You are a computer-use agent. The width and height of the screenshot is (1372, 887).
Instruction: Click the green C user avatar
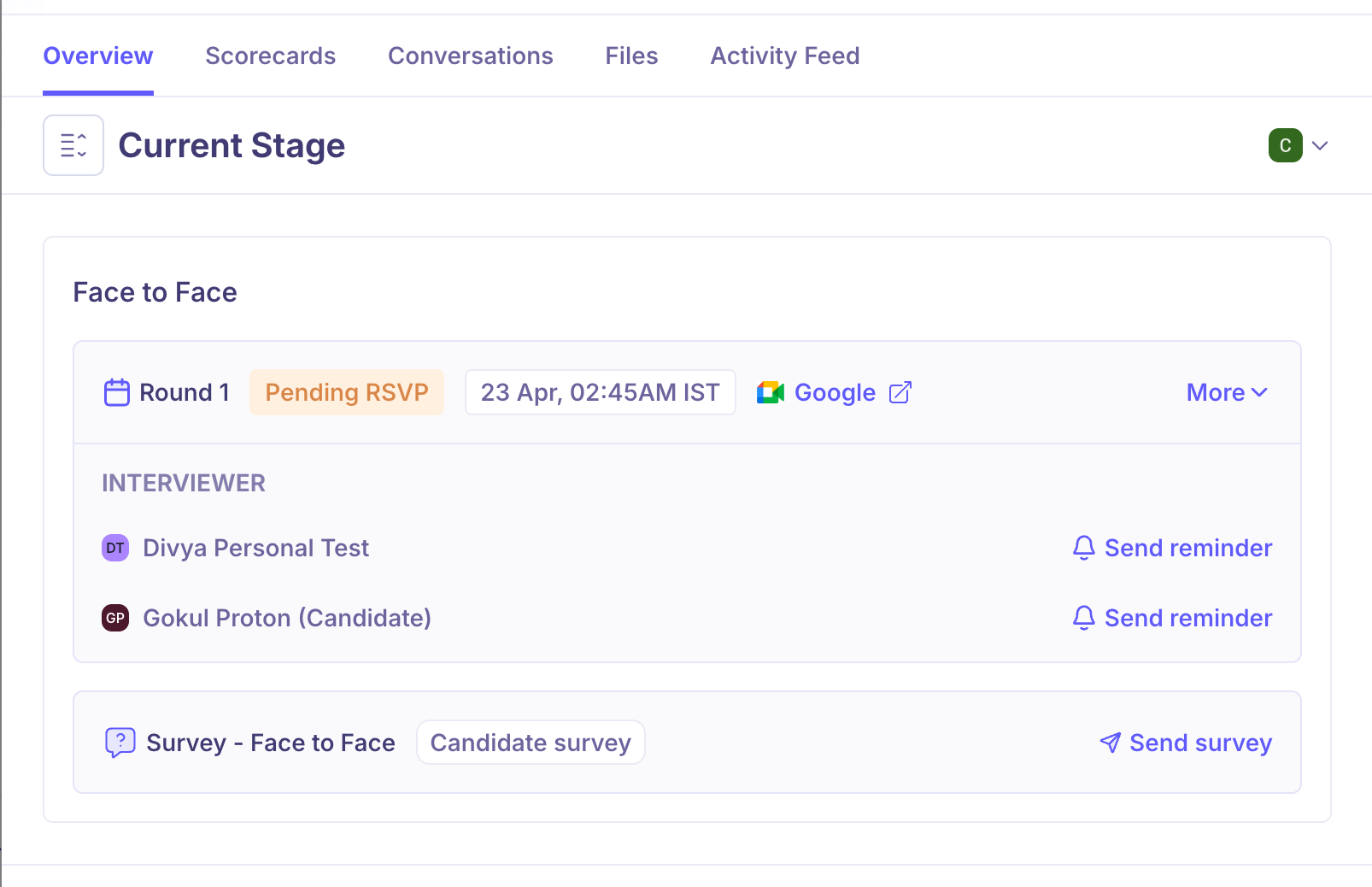click(x=1285, y=145)
